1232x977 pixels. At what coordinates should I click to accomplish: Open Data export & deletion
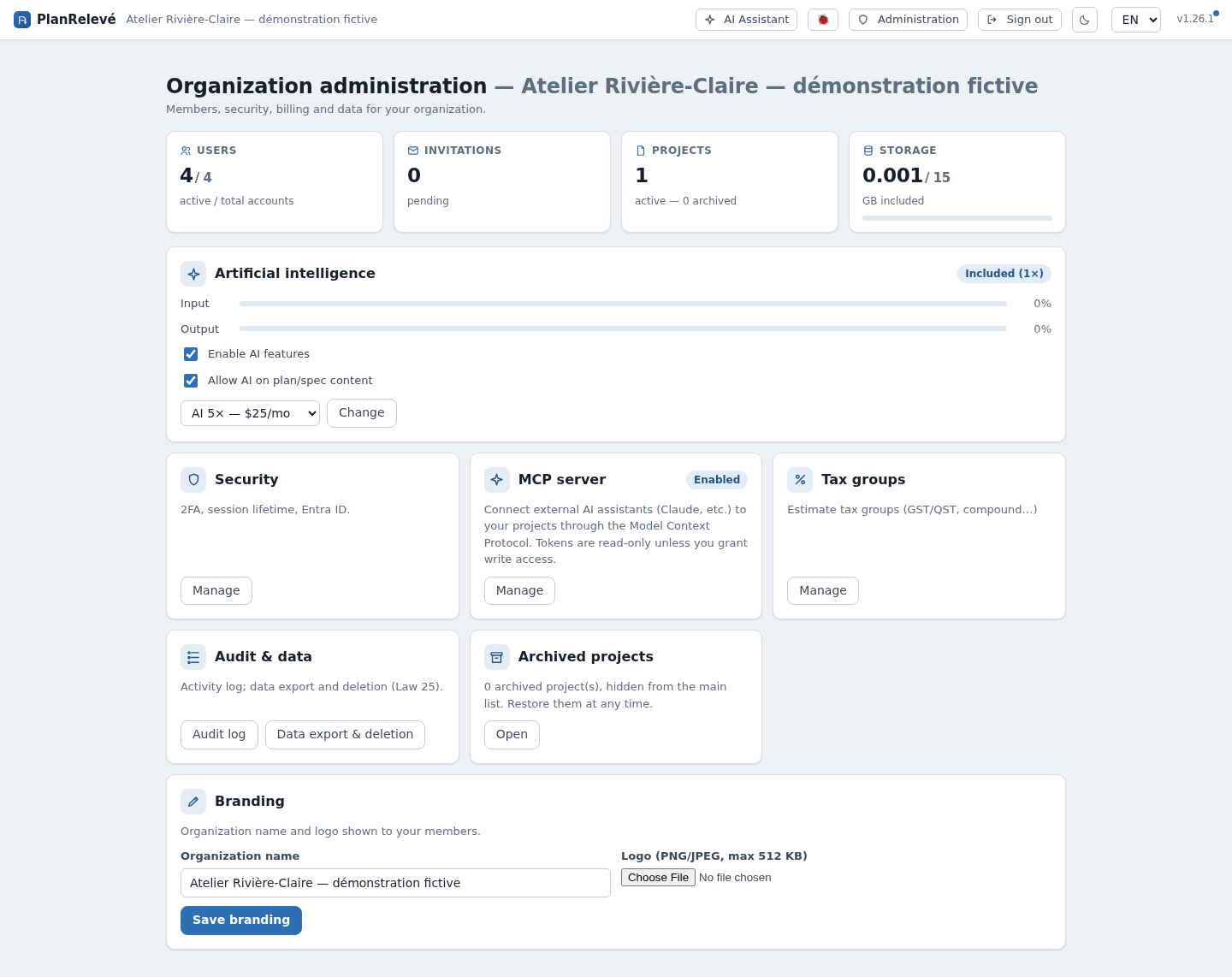coord(345,735)
